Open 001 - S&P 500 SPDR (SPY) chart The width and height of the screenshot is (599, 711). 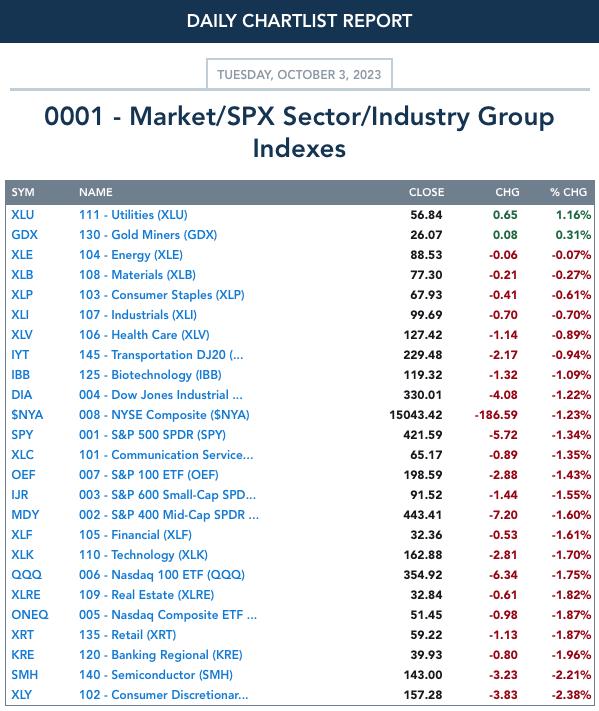point(152,434)
